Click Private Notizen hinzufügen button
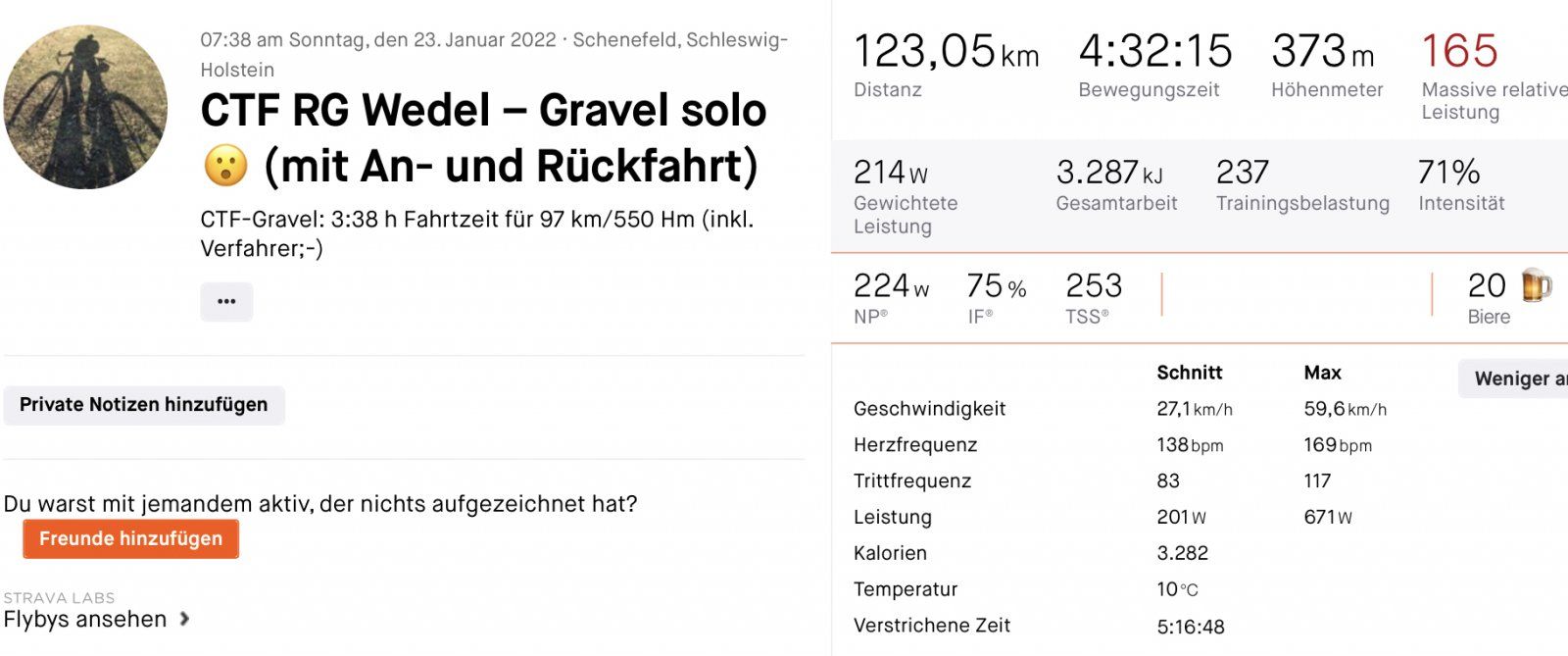The width and height of the screenshot is (1568, 656). (x=144, y=405)
